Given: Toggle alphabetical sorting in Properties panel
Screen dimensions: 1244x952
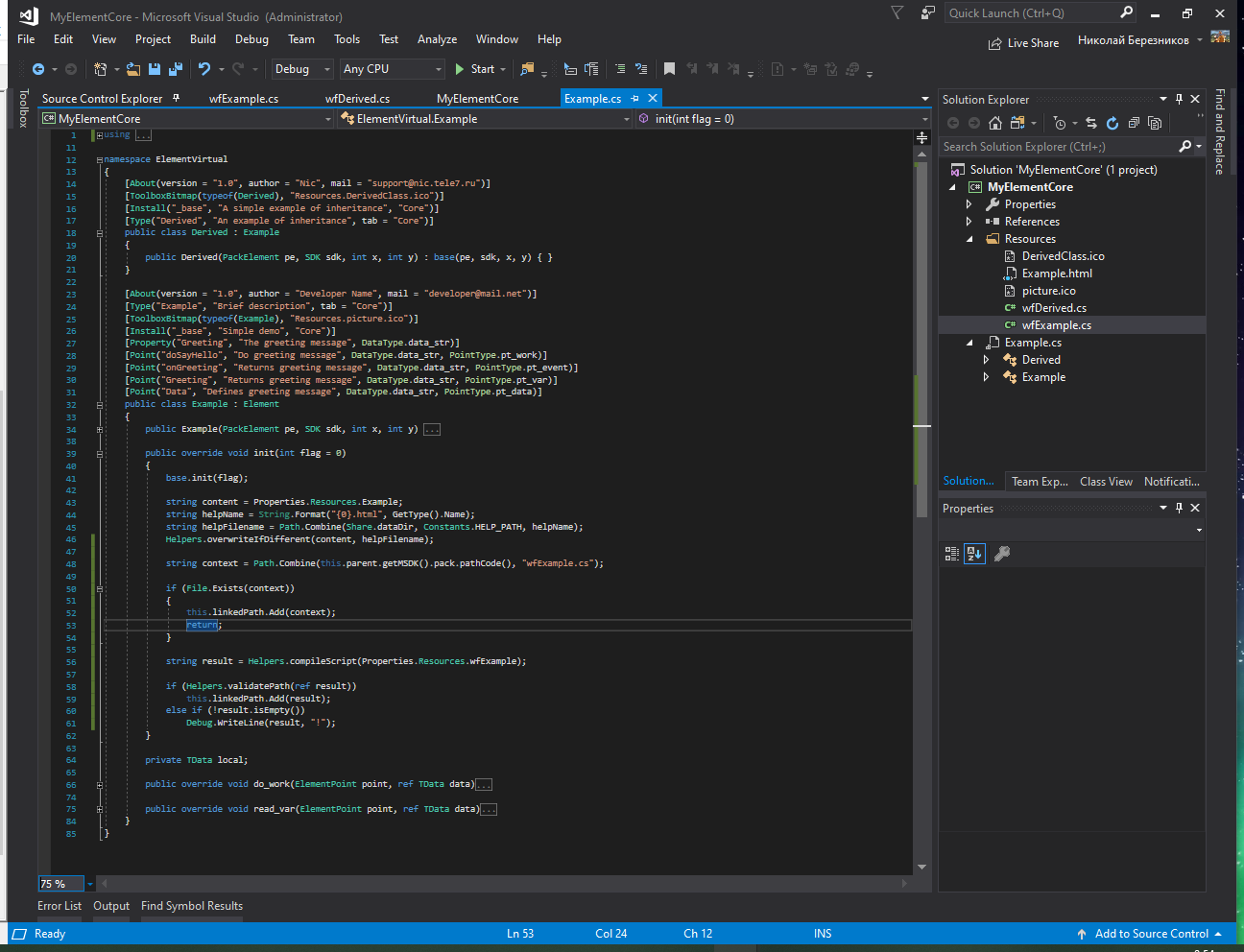Looking at the screenshot, I should click(x=974, y=554).
